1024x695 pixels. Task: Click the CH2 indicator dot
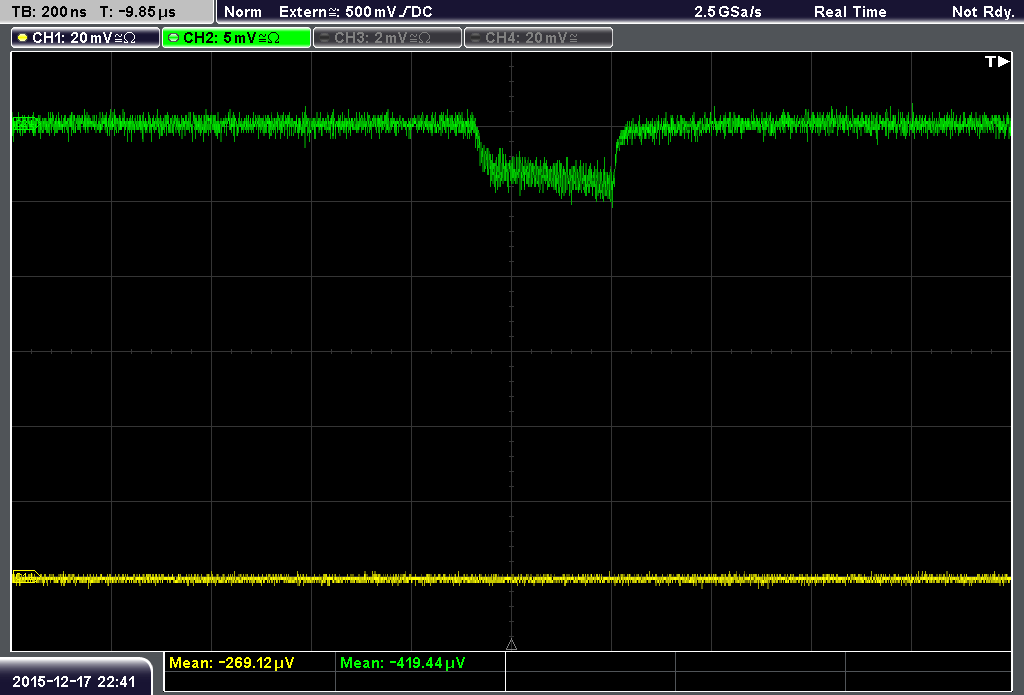[x=174, y=38]
